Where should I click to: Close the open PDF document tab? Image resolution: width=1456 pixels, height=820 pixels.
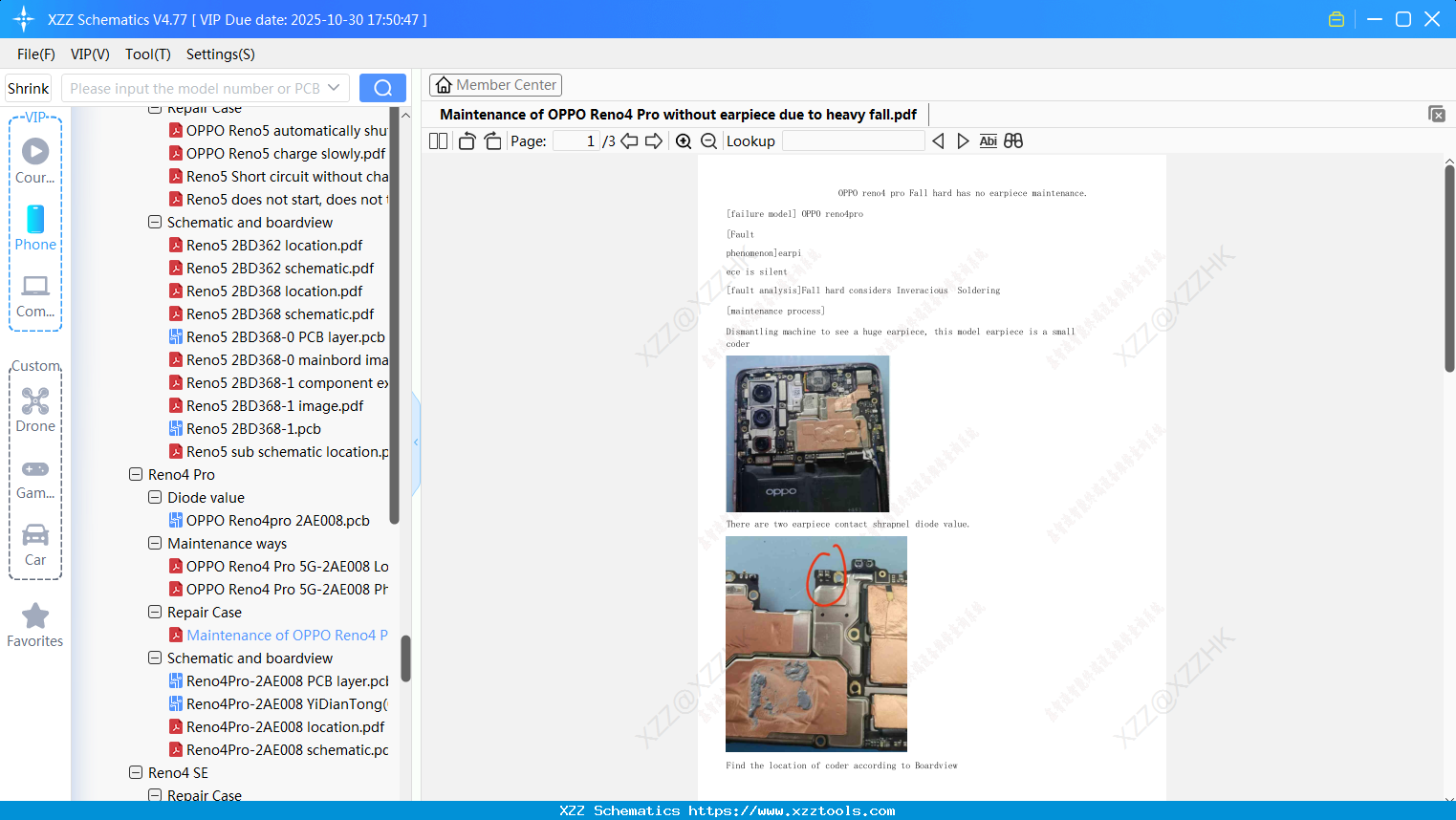pos(1437,114)
